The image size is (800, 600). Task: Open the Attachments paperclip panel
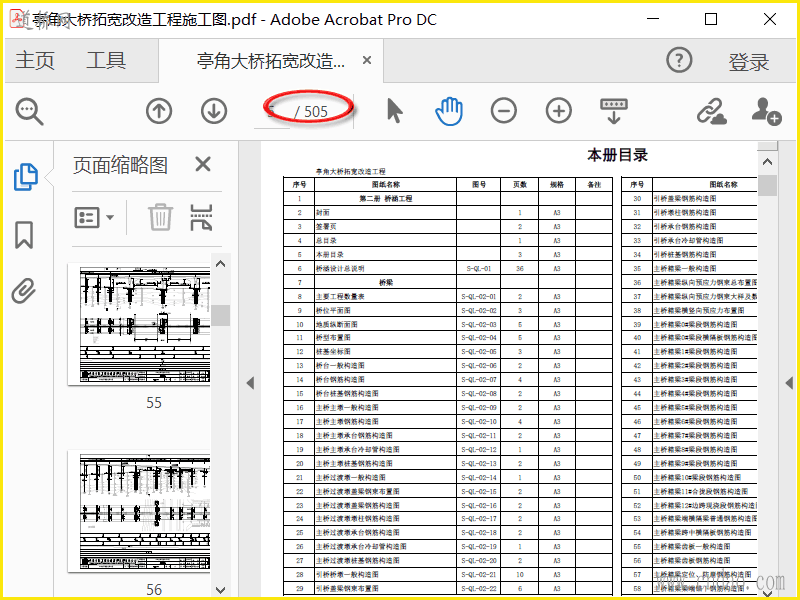24,291
